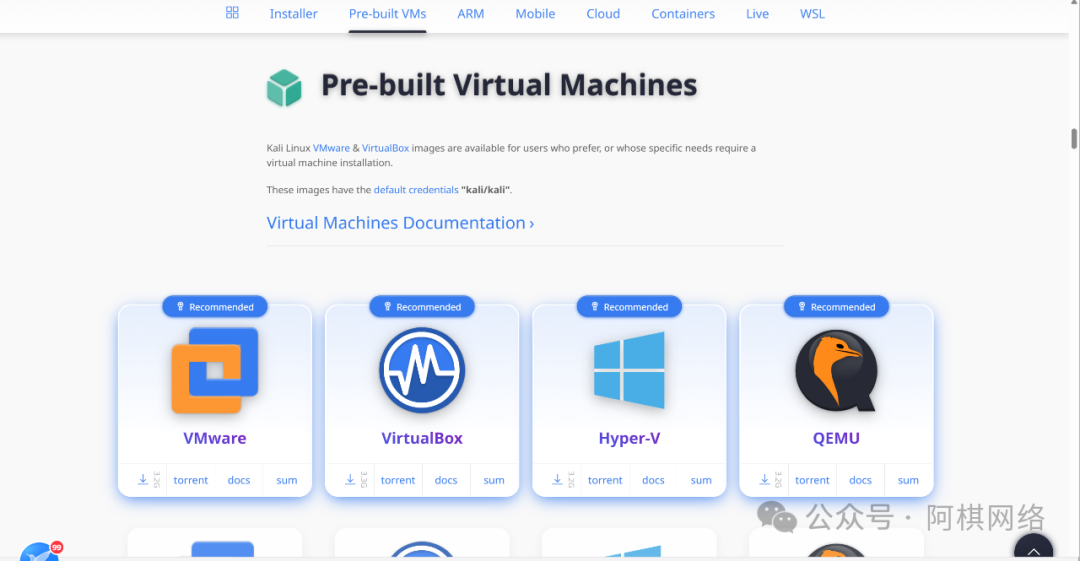Download the VirtualBox image via arrow icon
This screenshot has width=1080, height=561.
(x=350, y=480)
